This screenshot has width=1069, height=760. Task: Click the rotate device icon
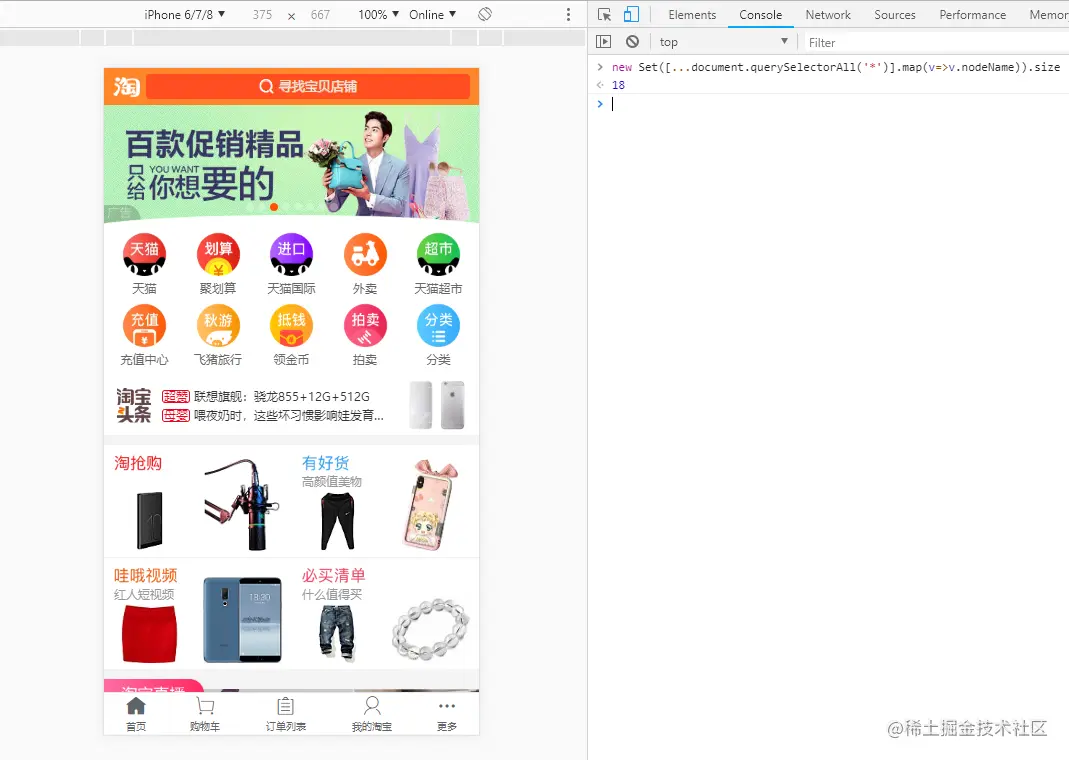tap(485, 14)
